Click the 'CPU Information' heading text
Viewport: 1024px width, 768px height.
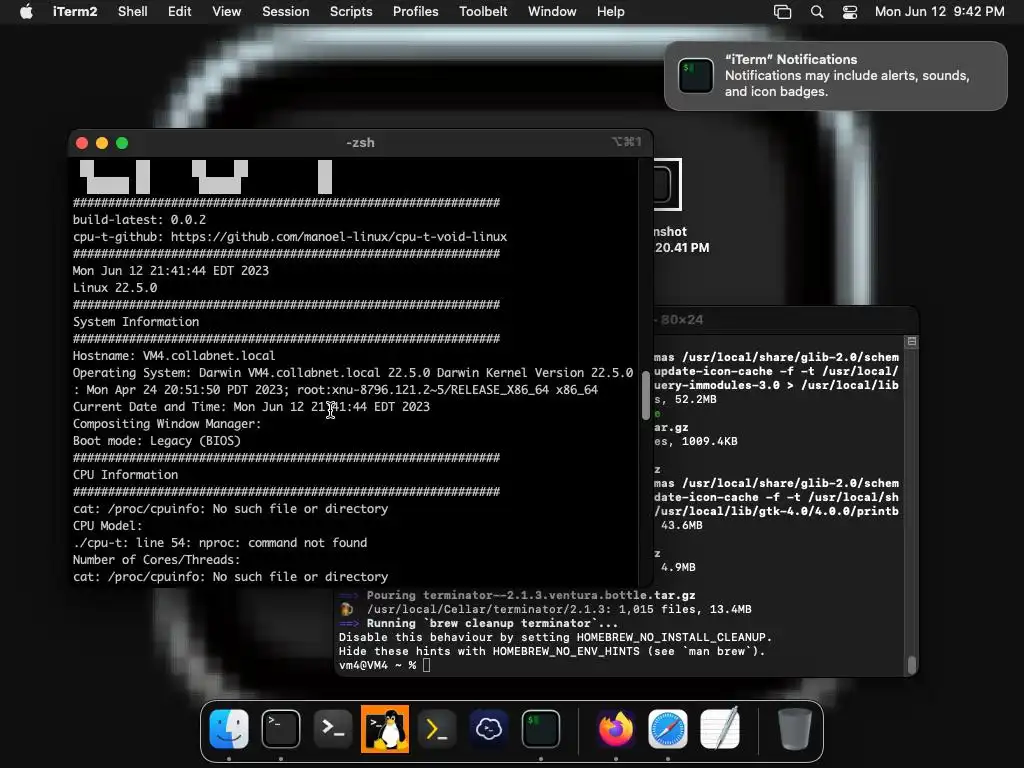[x=125, y=475]
